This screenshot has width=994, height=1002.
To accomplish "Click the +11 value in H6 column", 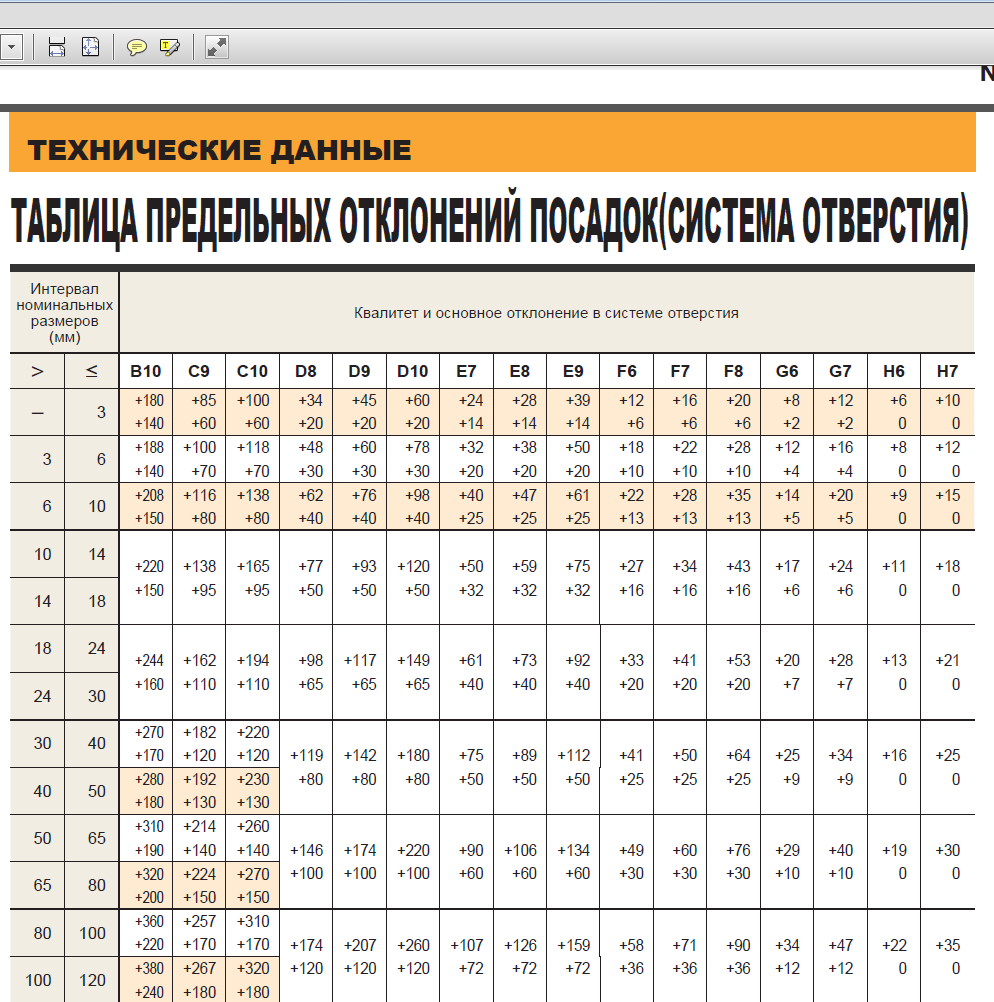I will tap(894, 566).
